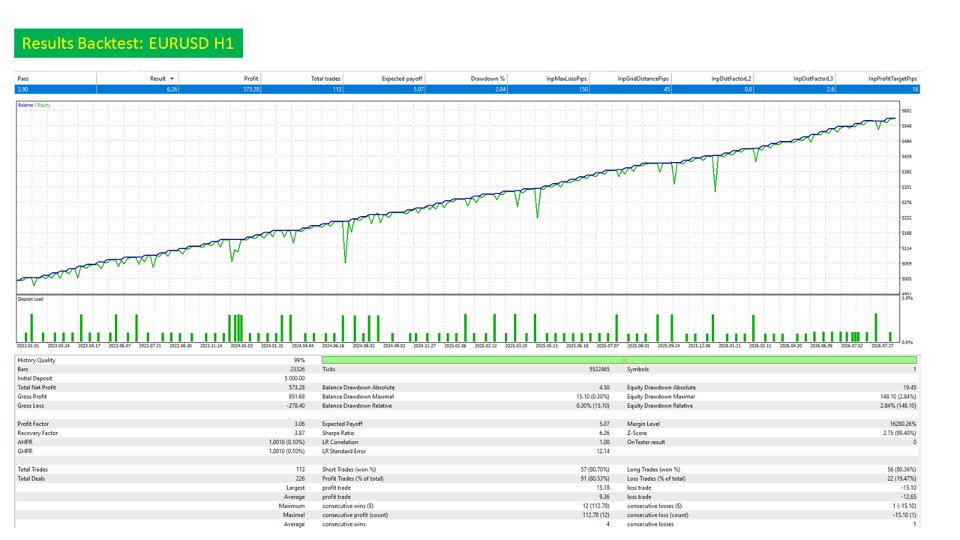Click the History Quality 99% value
This screenshot has width=960, height=540.
(299, 360)
